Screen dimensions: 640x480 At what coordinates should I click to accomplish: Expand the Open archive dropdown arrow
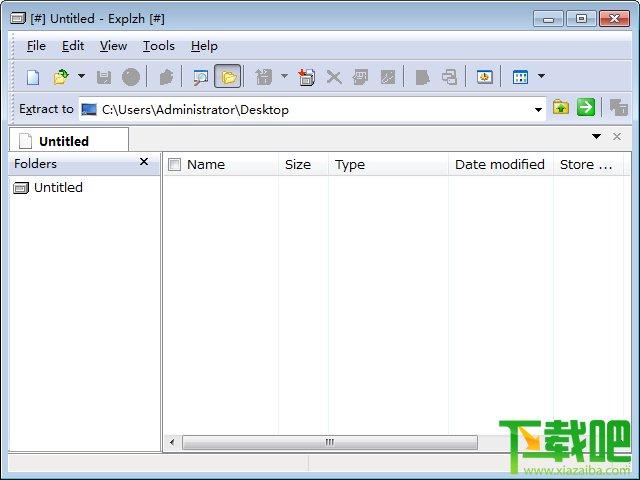[x=81, y=76]
